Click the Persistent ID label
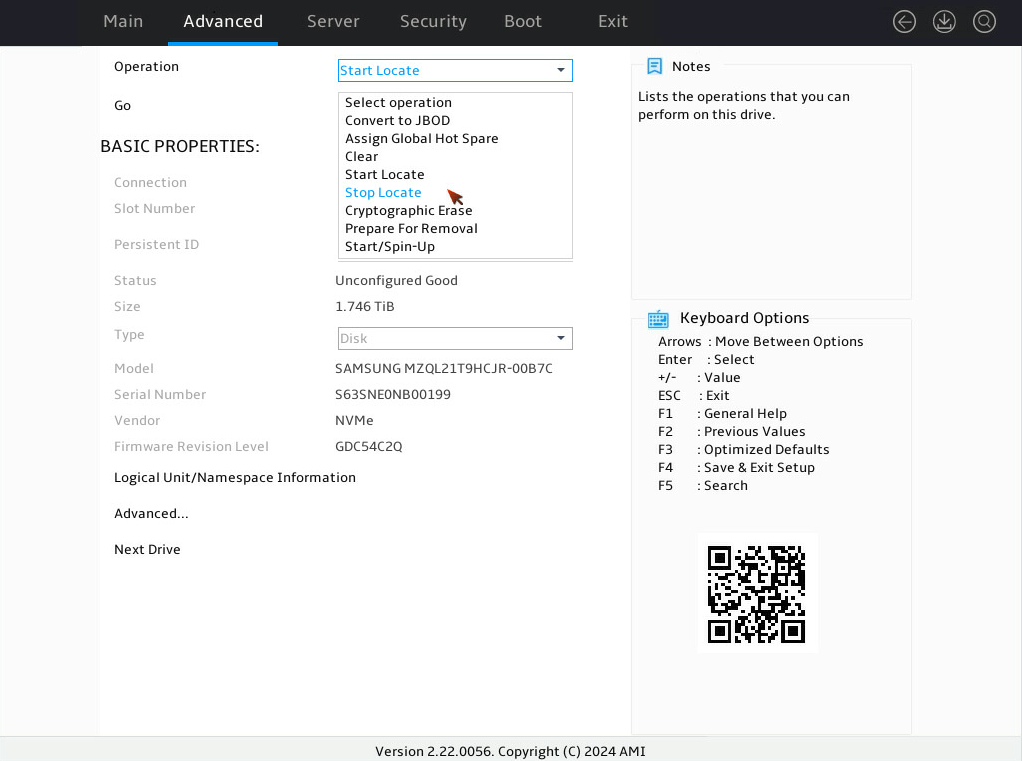The image size is (1022, 761). click(x=156, y=245)
